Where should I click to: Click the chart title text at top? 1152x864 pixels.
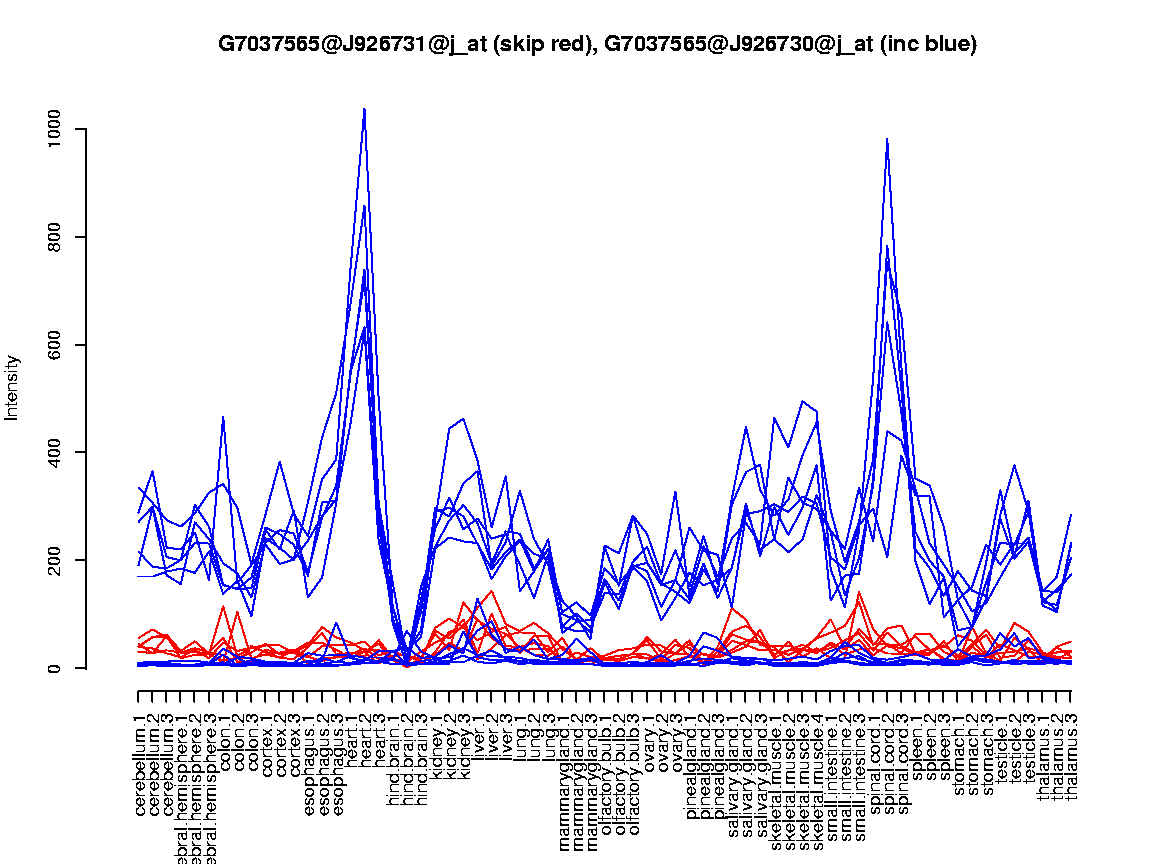(597, 44)
